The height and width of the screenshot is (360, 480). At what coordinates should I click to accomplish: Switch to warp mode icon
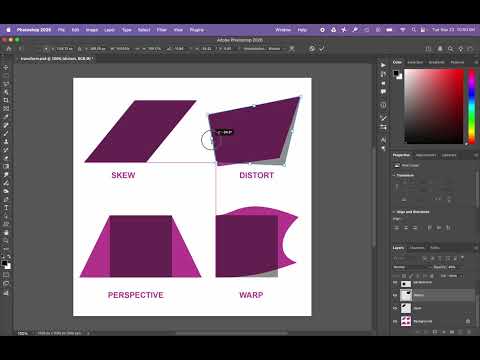[x=292, y=49]
